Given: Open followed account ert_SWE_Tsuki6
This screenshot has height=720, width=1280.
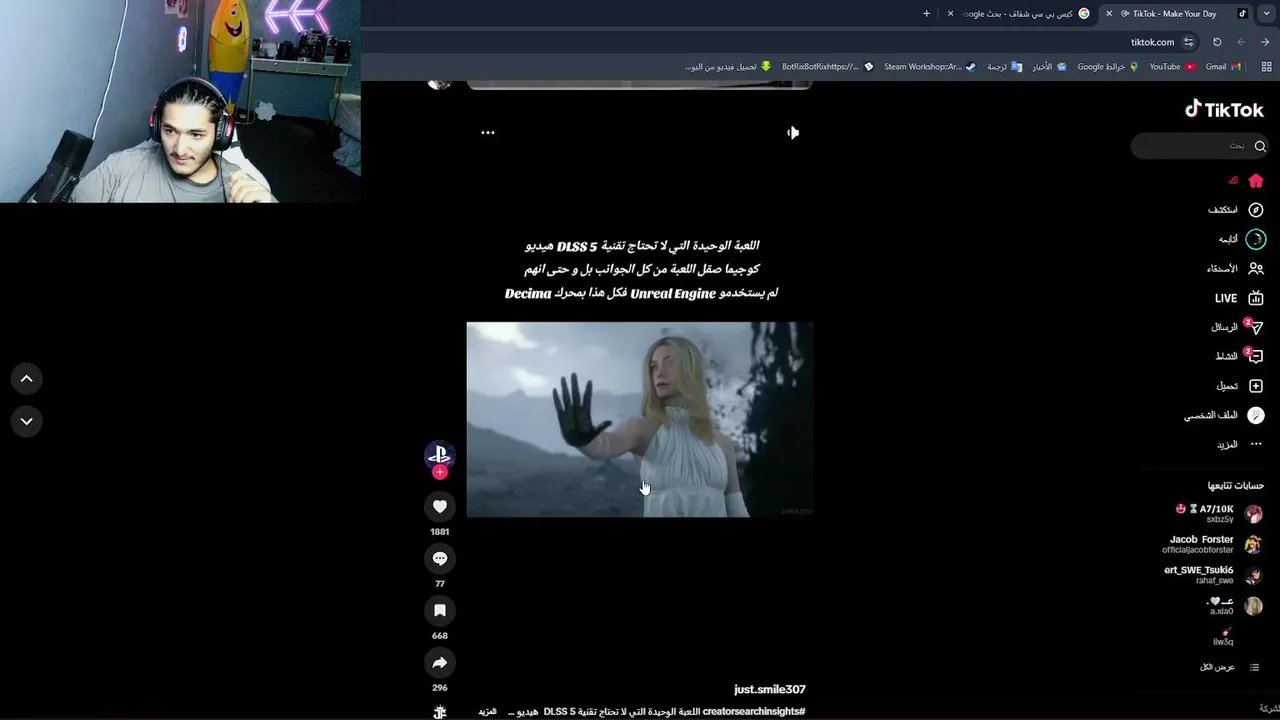Looking at the screenshot, I should (x=1214, y=575).
